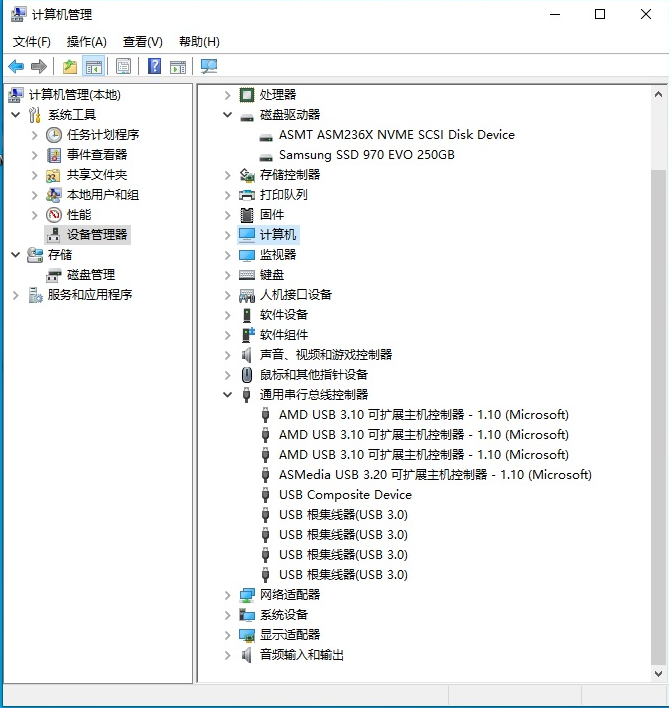Click the 键盘 keyboard icon
Screen dimensions: 669x708
(246, 275)
